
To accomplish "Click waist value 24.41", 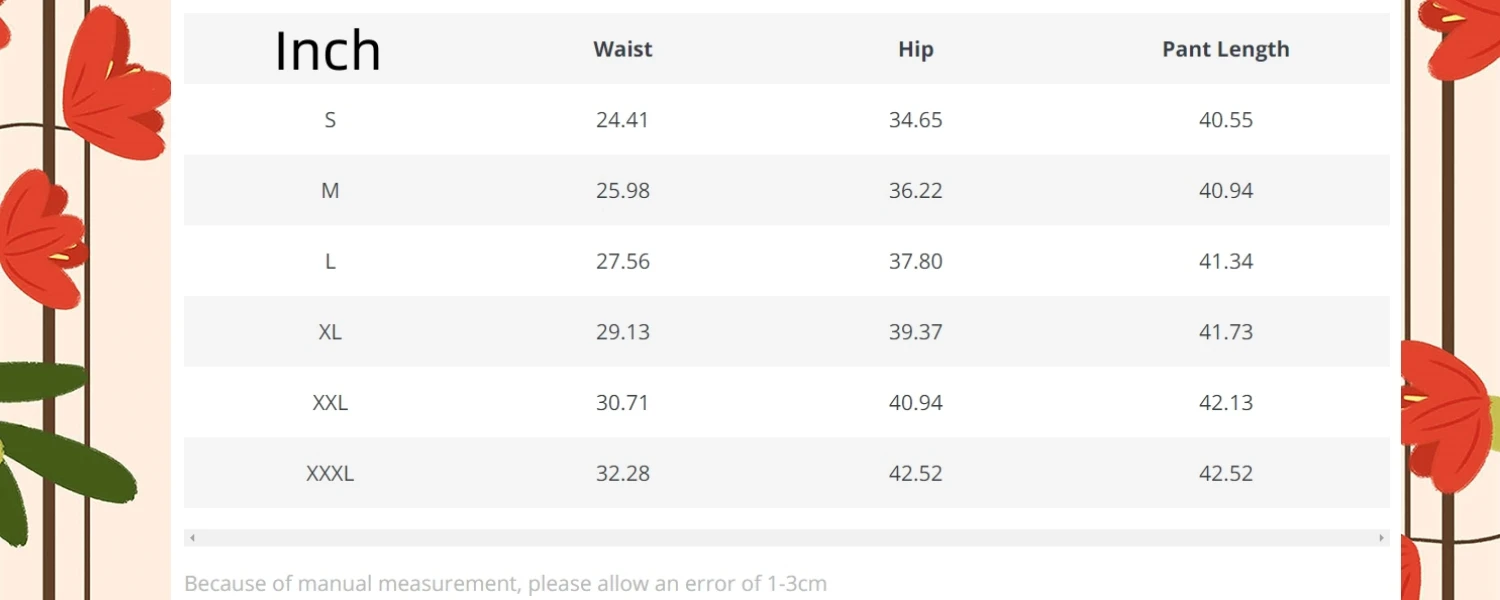I will coord(623,120).
